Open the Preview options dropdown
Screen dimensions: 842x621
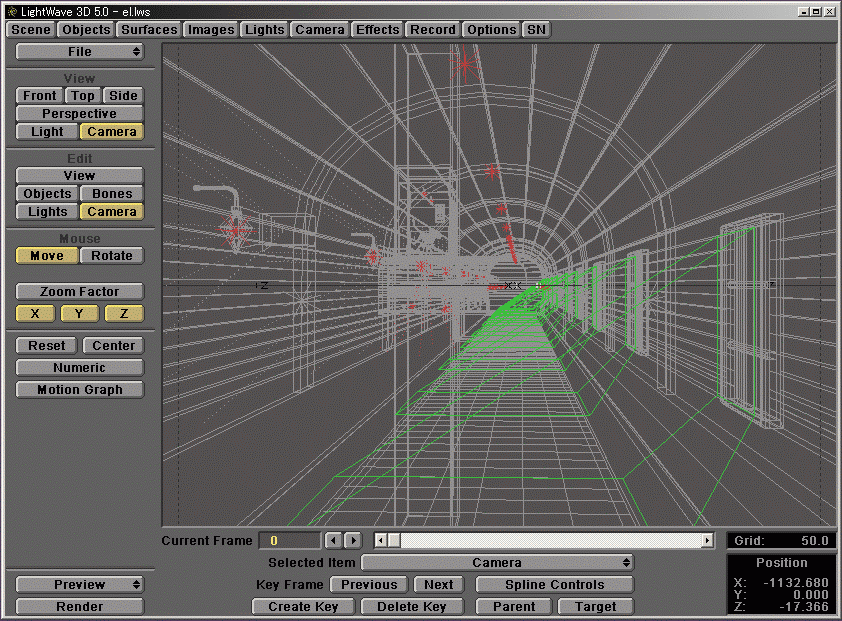[x=79, y=584]
